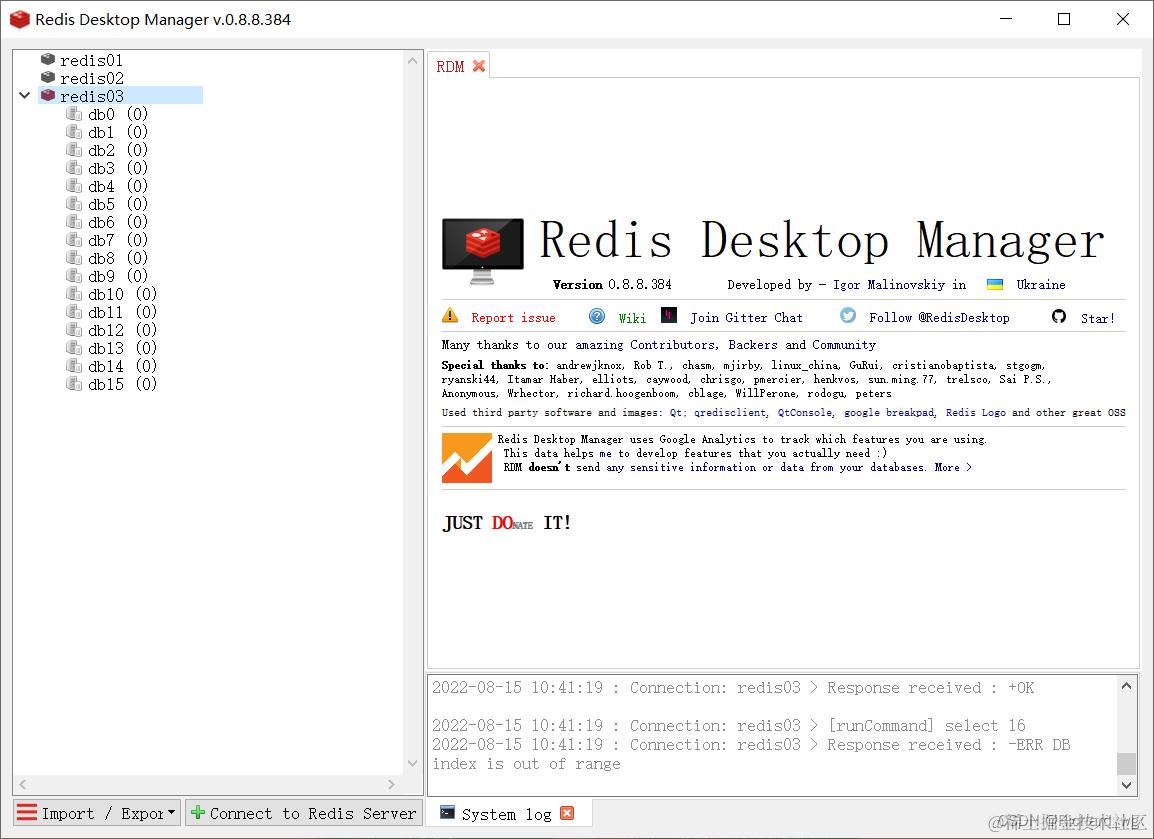Open the Report issue link
Screen dimensions: 1154x839
[513, 318]
